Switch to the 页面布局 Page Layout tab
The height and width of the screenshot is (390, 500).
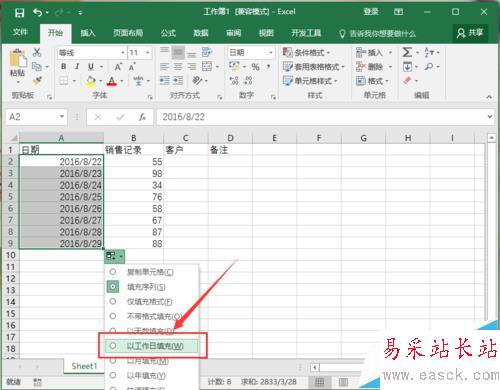128,33
